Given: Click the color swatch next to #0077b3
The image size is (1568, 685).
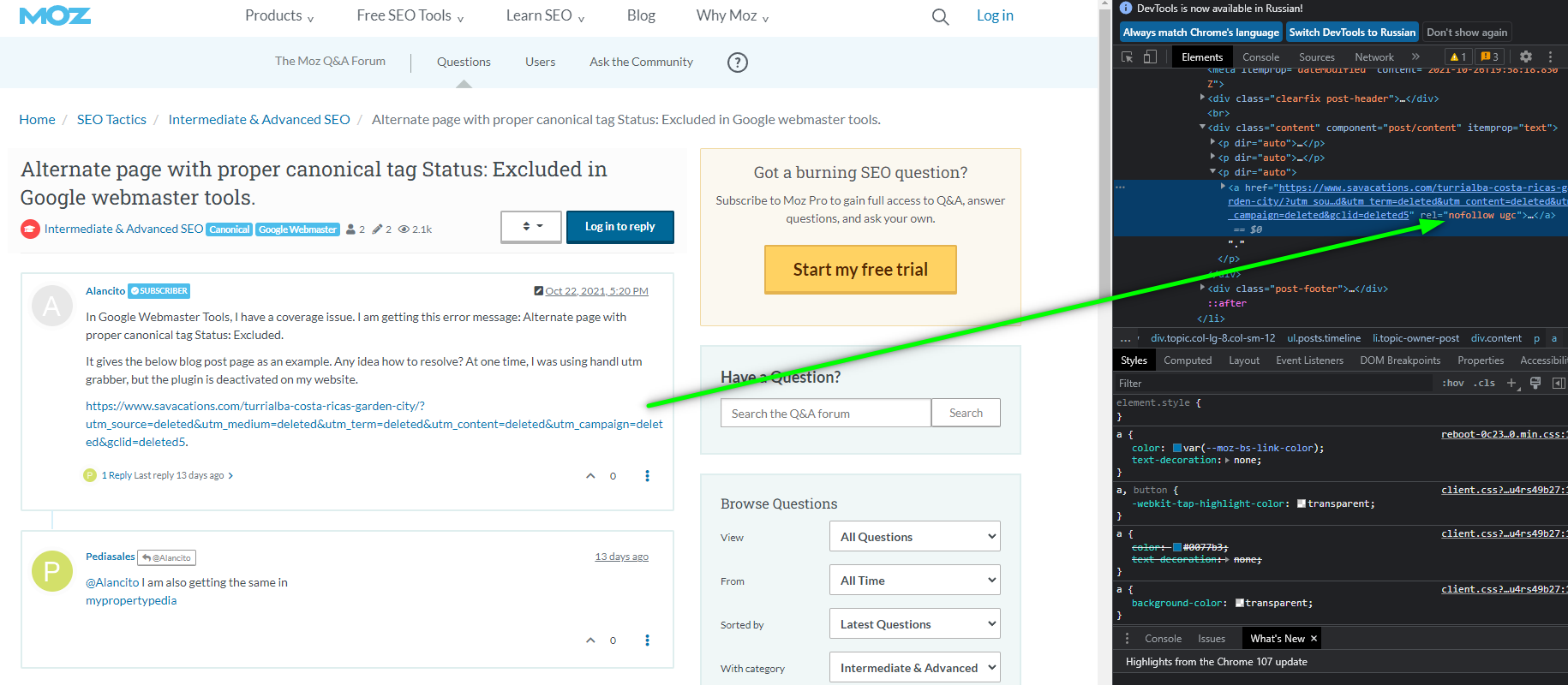Looking at the screenshot, I should tap(1177, 547).
